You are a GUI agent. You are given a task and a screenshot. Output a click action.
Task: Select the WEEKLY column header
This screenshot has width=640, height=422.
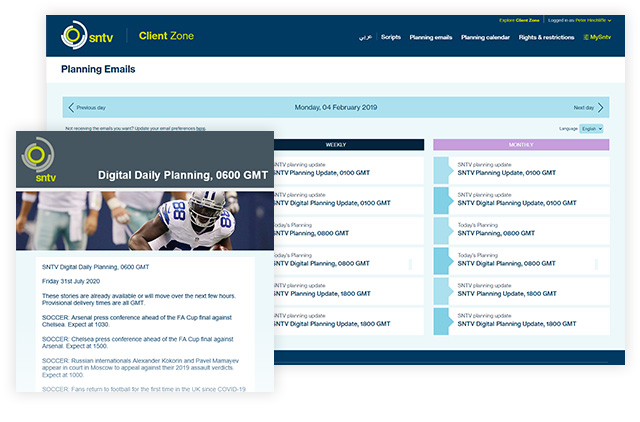(336, 145)
